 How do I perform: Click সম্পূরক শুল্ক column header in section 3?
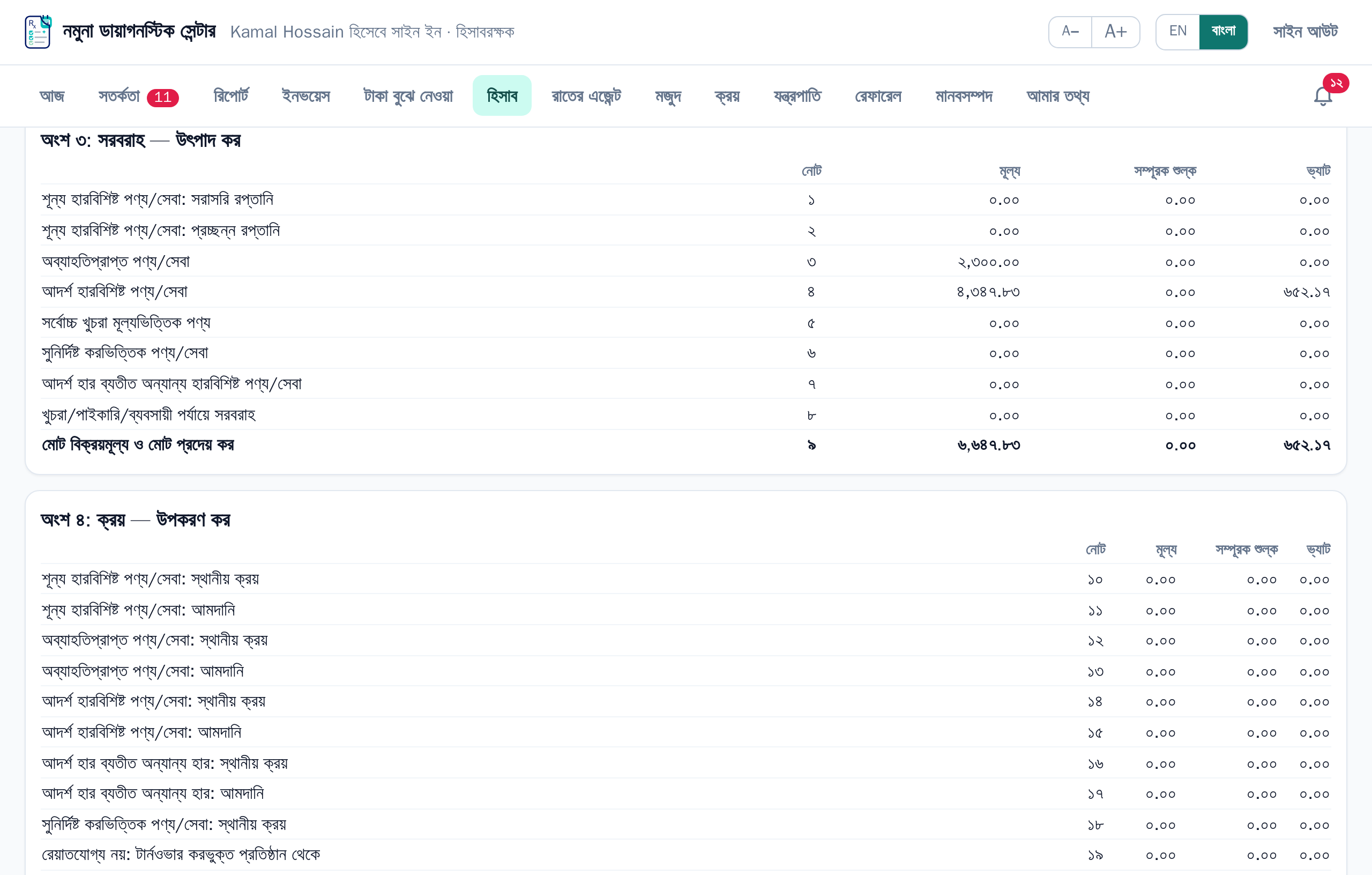click(x=1165, y=170)
